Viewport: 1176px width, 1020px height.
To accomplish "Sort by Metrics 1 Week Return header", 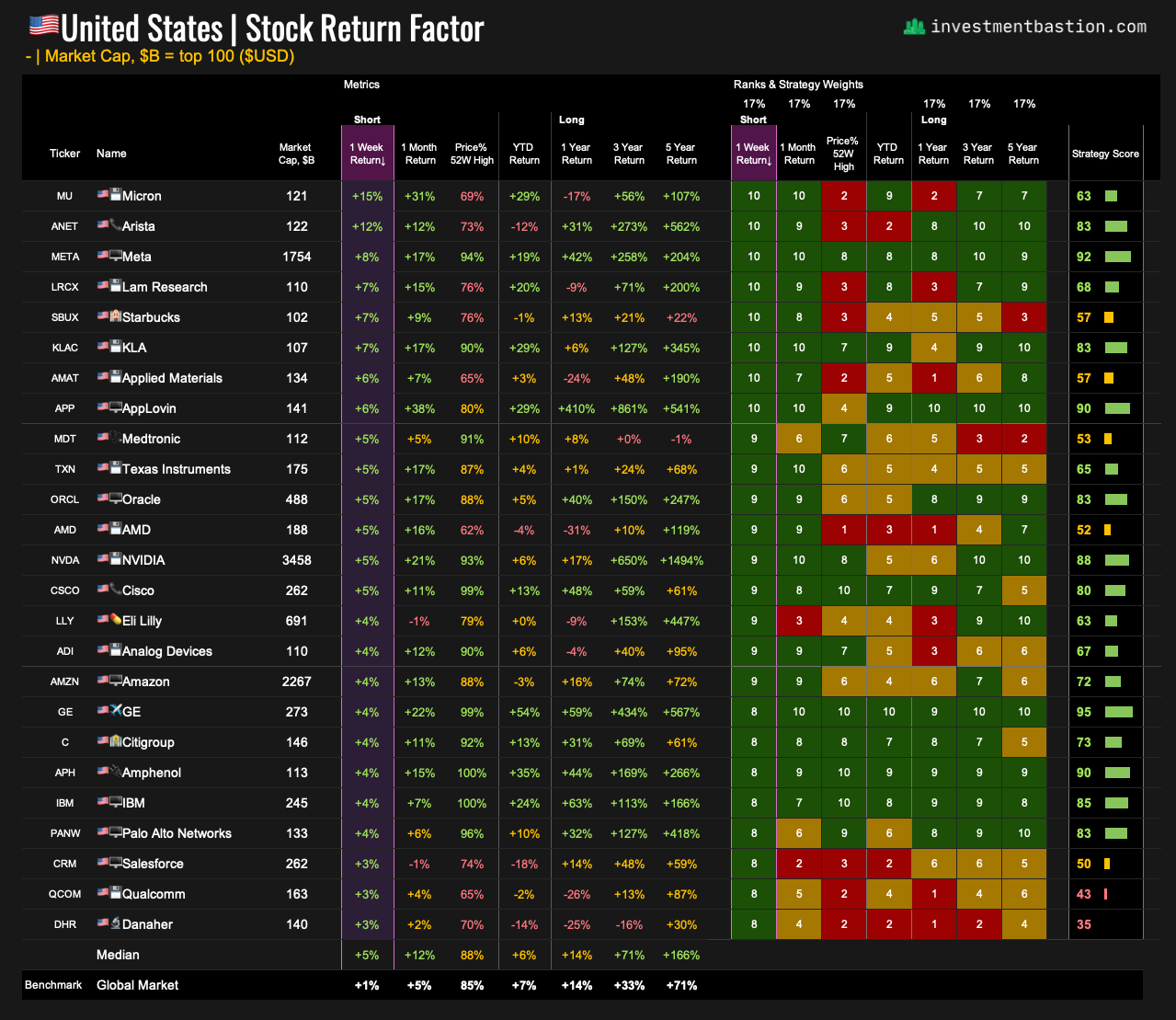I will tap(367, 154).
